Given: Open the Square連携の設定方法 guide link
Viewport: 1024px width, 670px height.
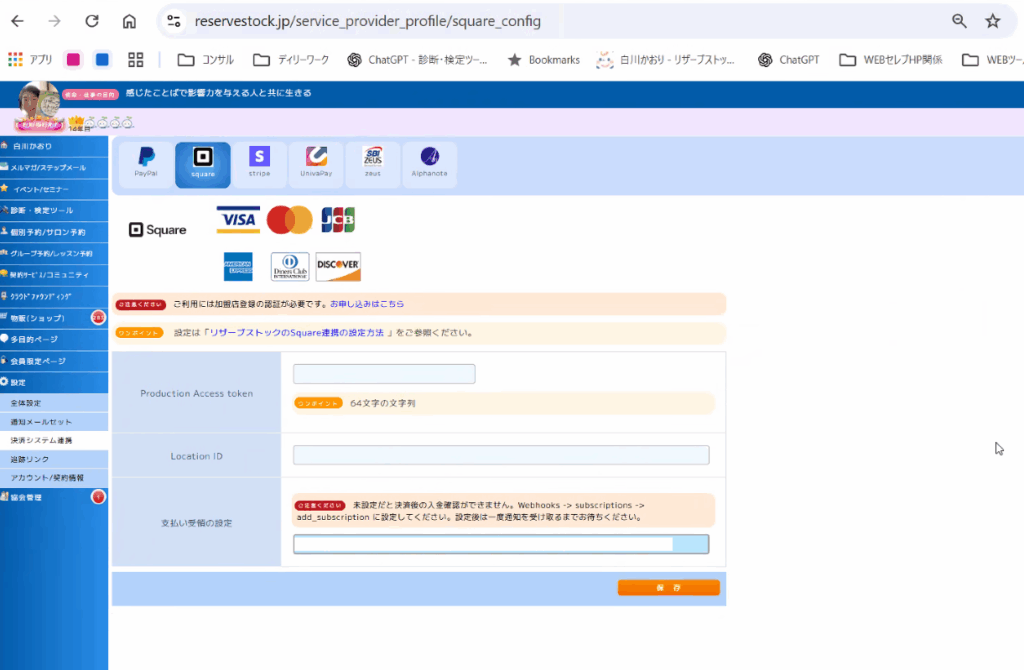Looking at the screenshot, I should tap(296, 333).
